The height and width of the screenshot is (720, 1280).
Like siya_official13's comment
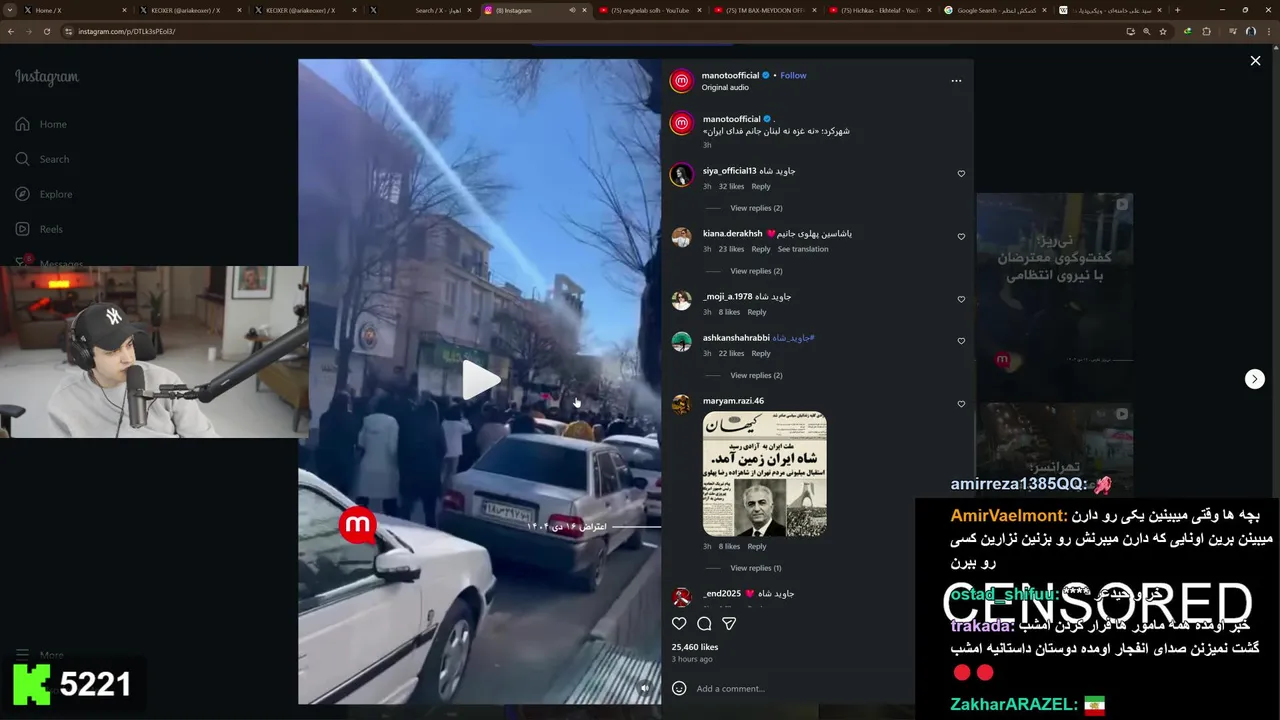tap(961, 174)
